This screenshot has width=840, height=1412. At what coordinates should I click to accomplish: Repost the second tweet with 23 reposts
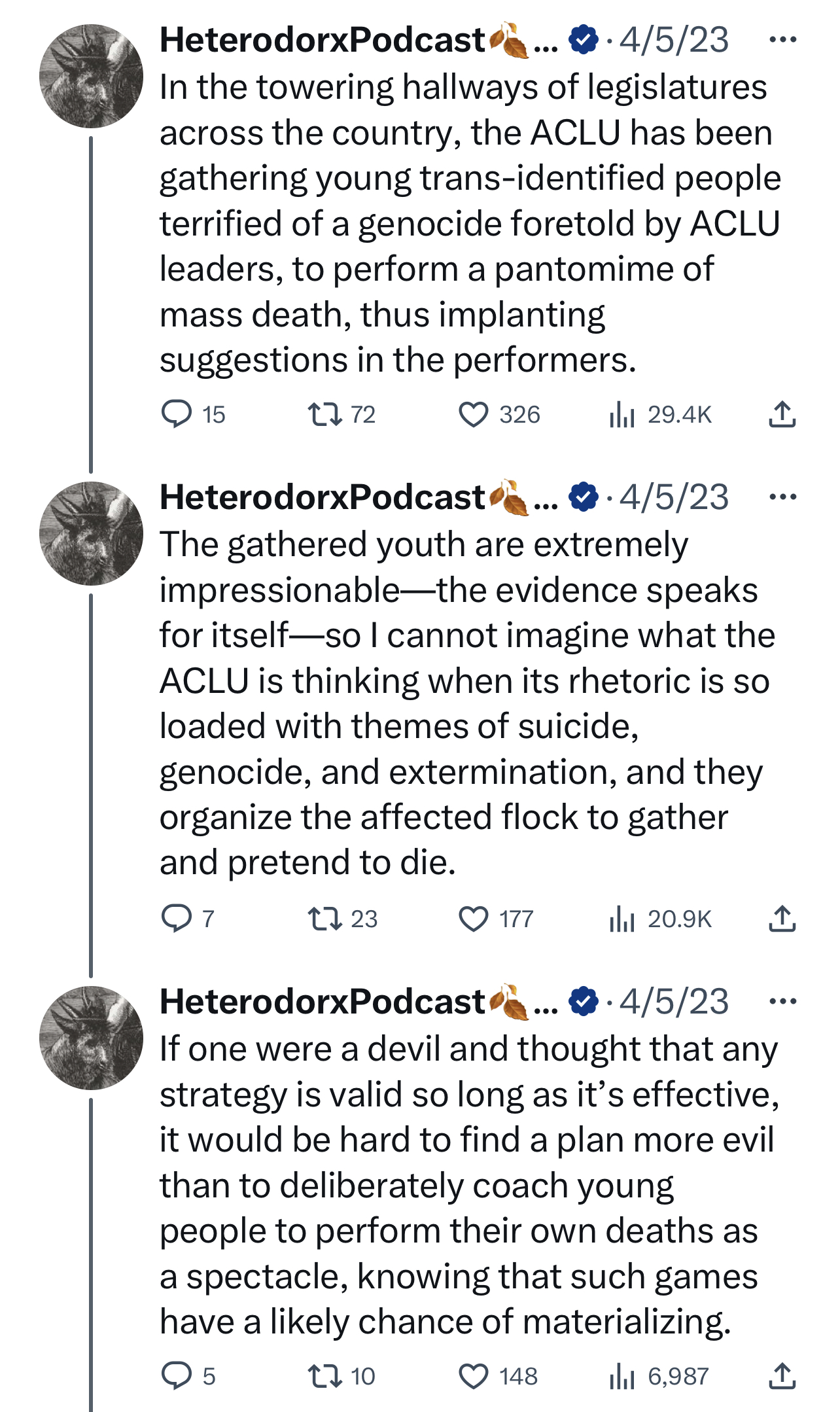325,919
